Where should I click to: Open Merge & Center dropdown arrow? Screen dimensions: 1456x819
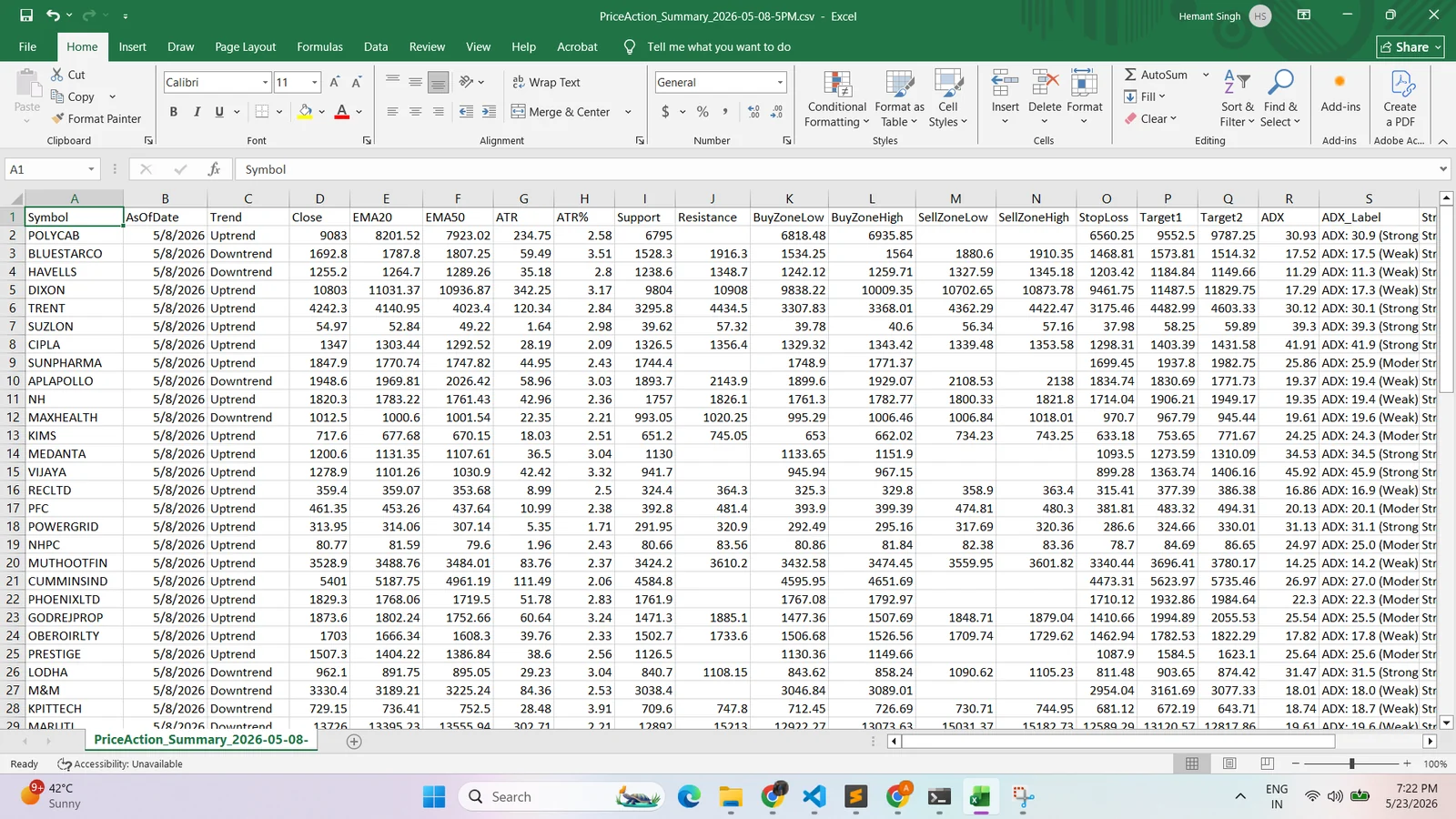[x=628, y=112]
